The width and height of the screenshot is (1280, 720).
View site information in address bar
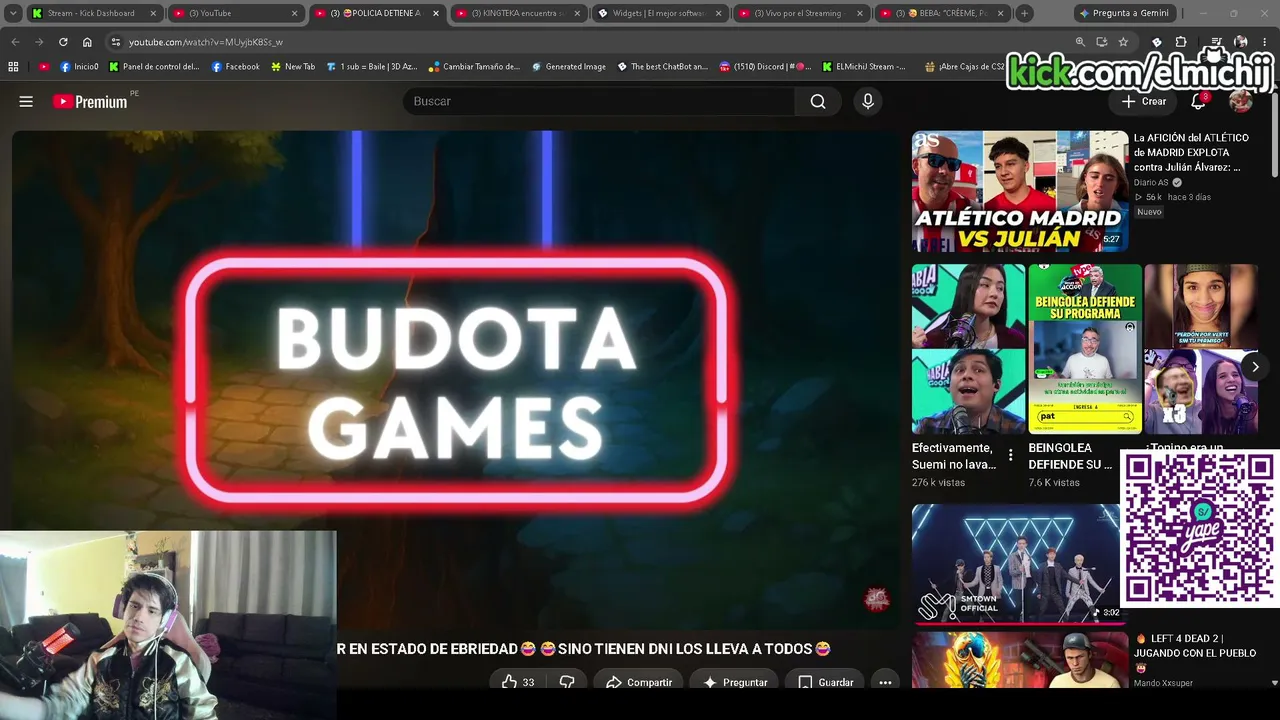click(x=116, y=42)
